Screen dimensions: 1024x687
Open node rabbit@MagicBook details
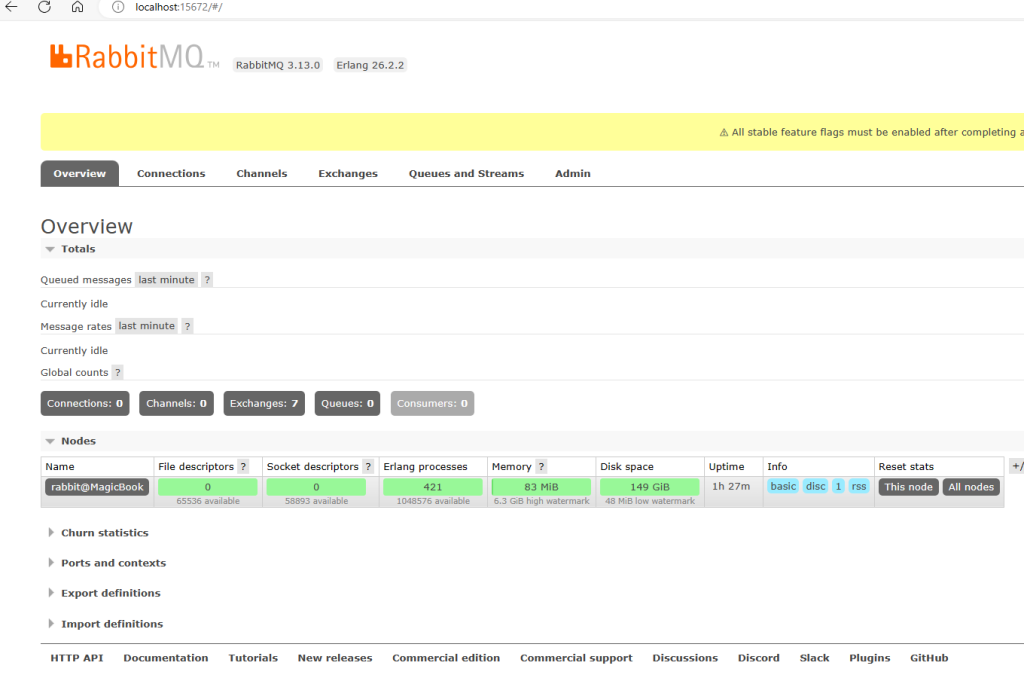click(x=97, y=487)
